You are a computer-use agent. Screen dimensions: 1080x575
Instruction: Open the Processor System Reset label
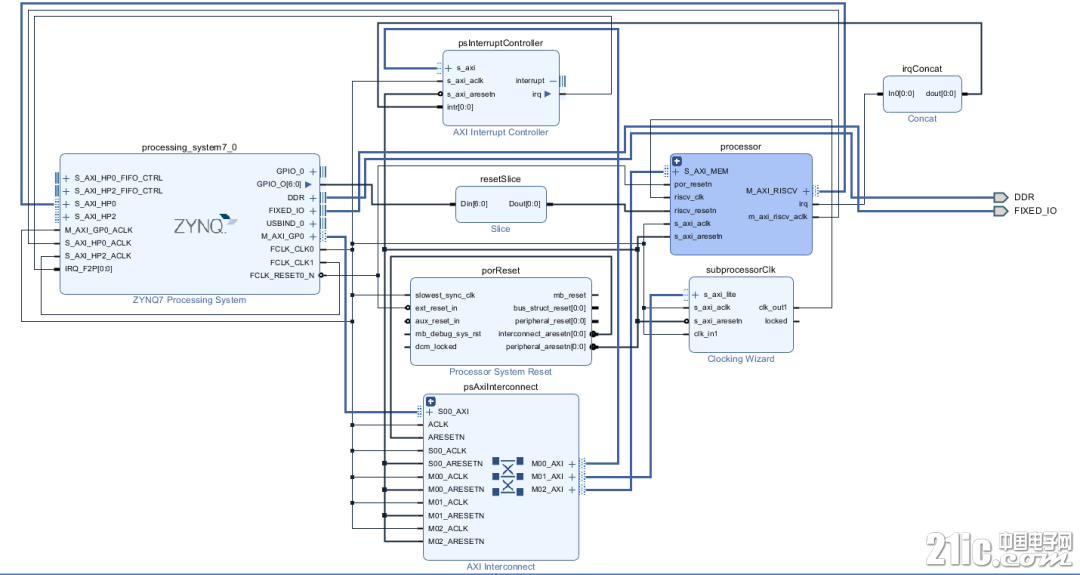pos(500,372)
